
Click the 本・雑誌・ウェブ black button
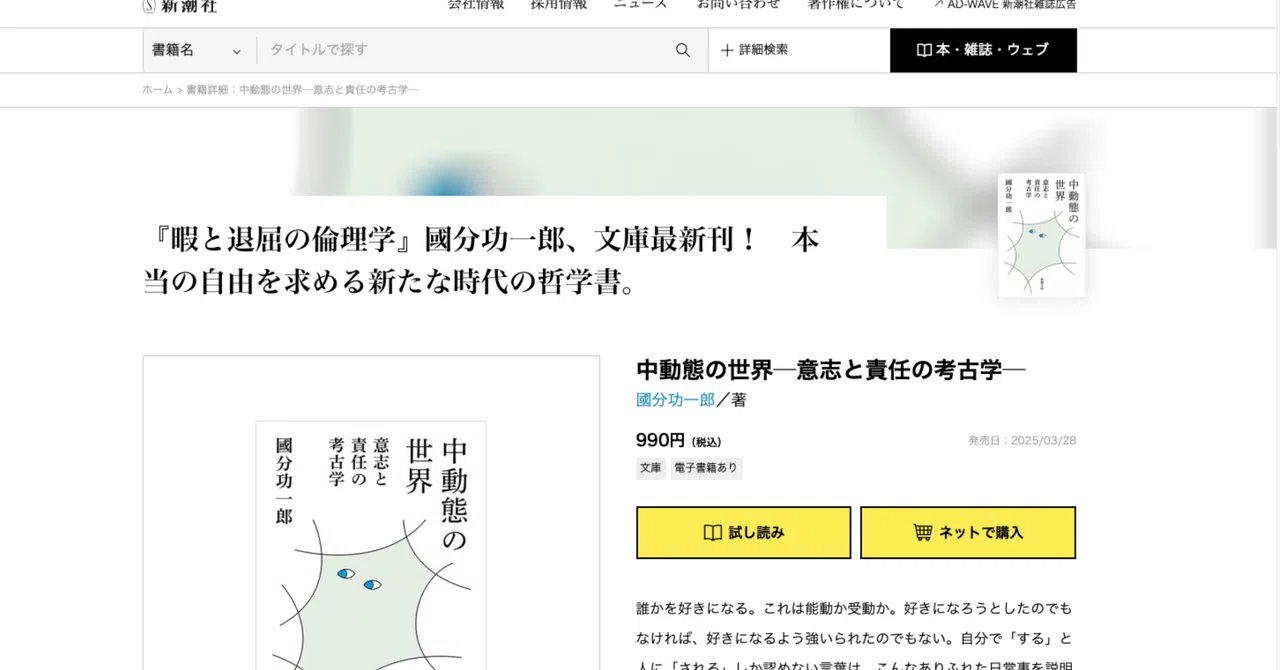pyautogui.click(x=983, y=50)
